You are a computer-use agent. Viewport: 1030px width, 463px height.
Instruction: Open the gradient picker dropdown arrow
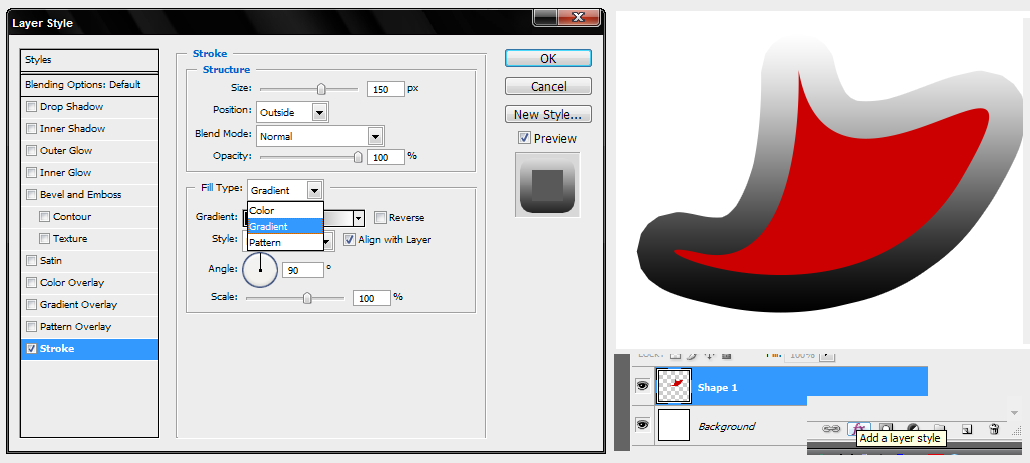[x=358, y=217]
